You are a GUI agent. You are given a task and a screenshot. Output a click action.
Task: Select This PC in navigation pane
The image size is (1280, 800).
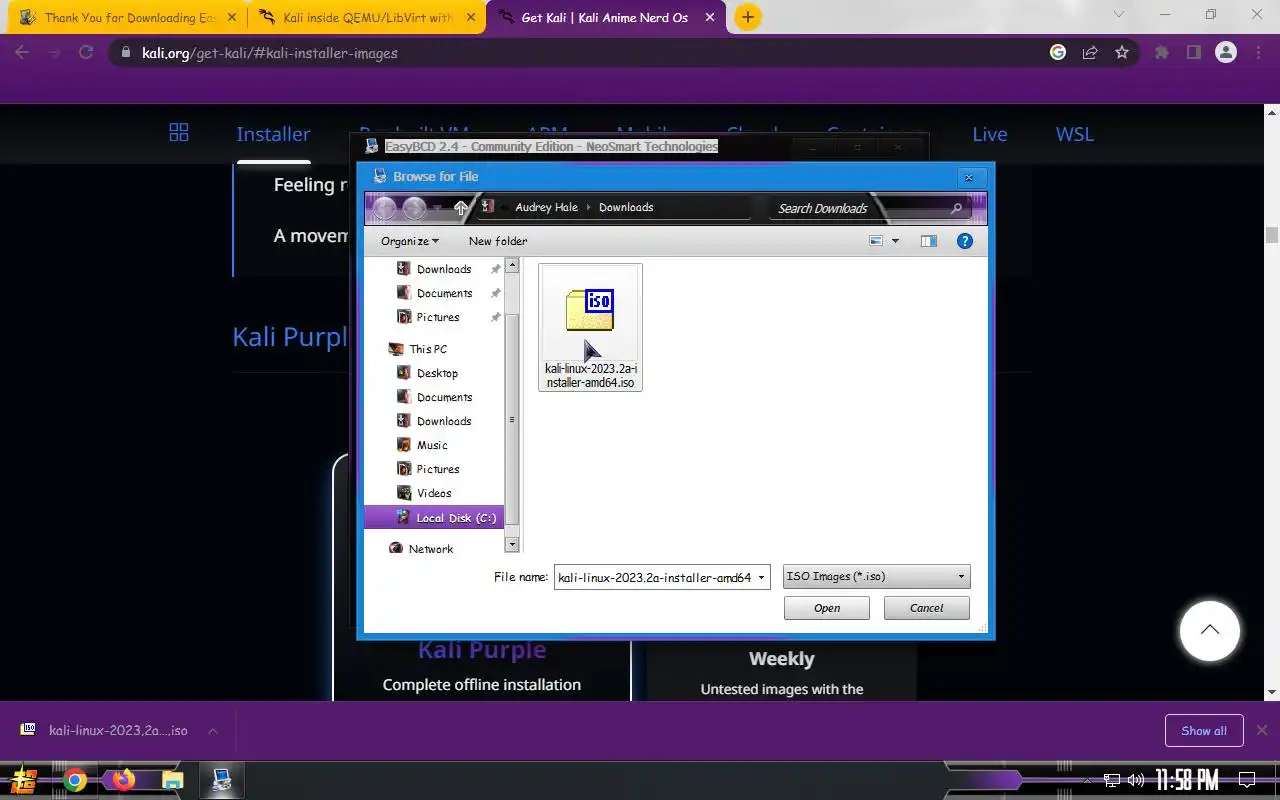(428, 349)
